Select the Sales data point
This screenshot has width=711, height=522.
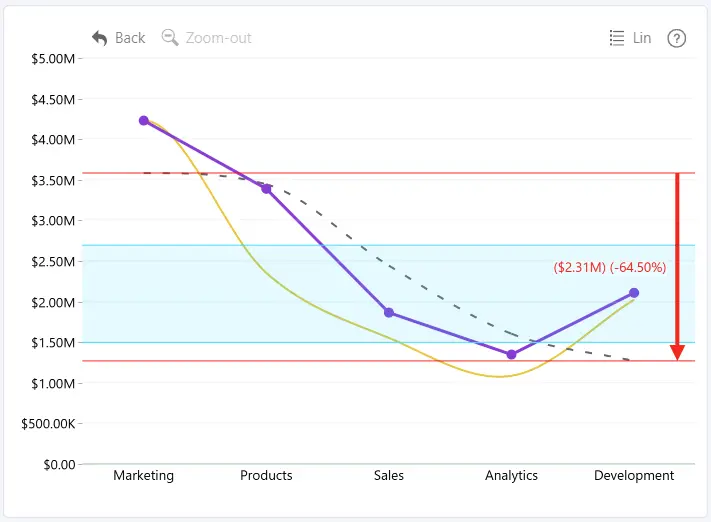tap(389, 312)
